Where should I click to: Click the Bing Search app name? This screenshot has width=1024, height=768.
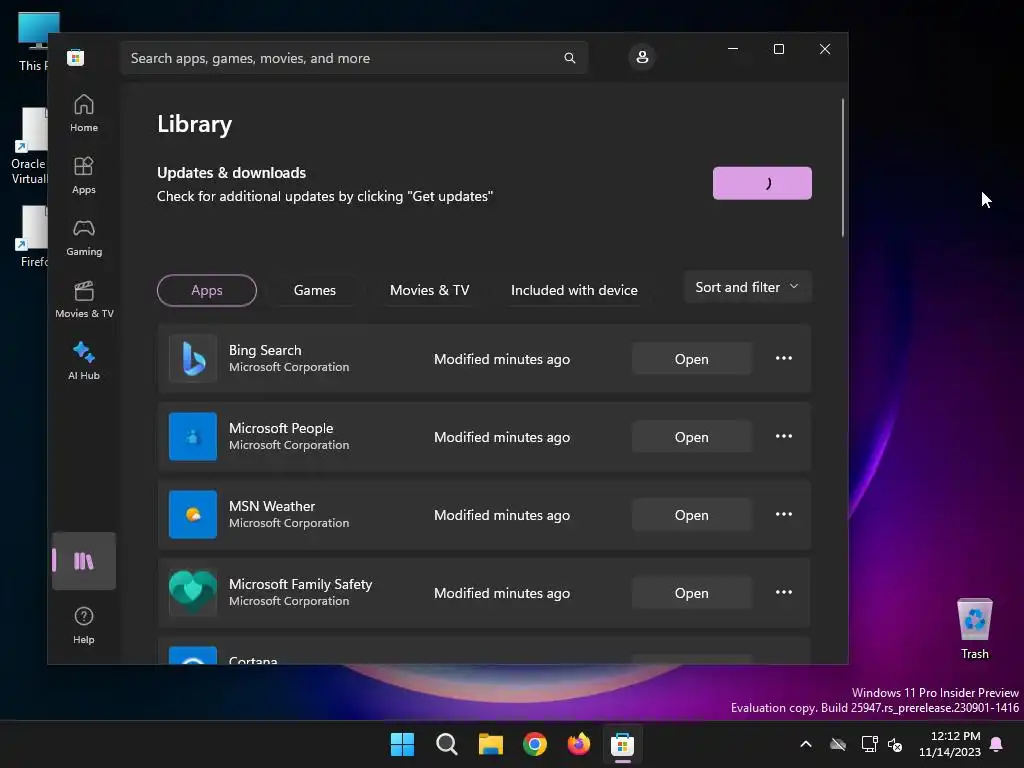pos(265,350)
